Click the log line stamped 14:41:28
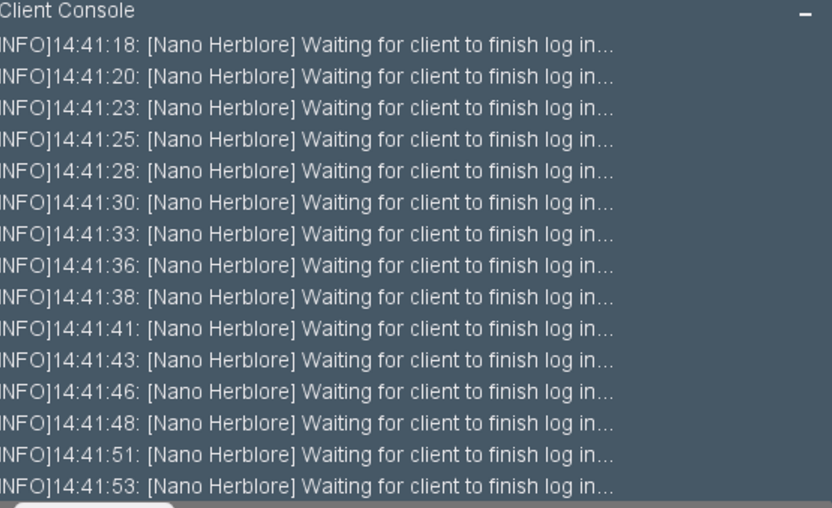This screenshot has width=832, height=508. tap(307, 171)
